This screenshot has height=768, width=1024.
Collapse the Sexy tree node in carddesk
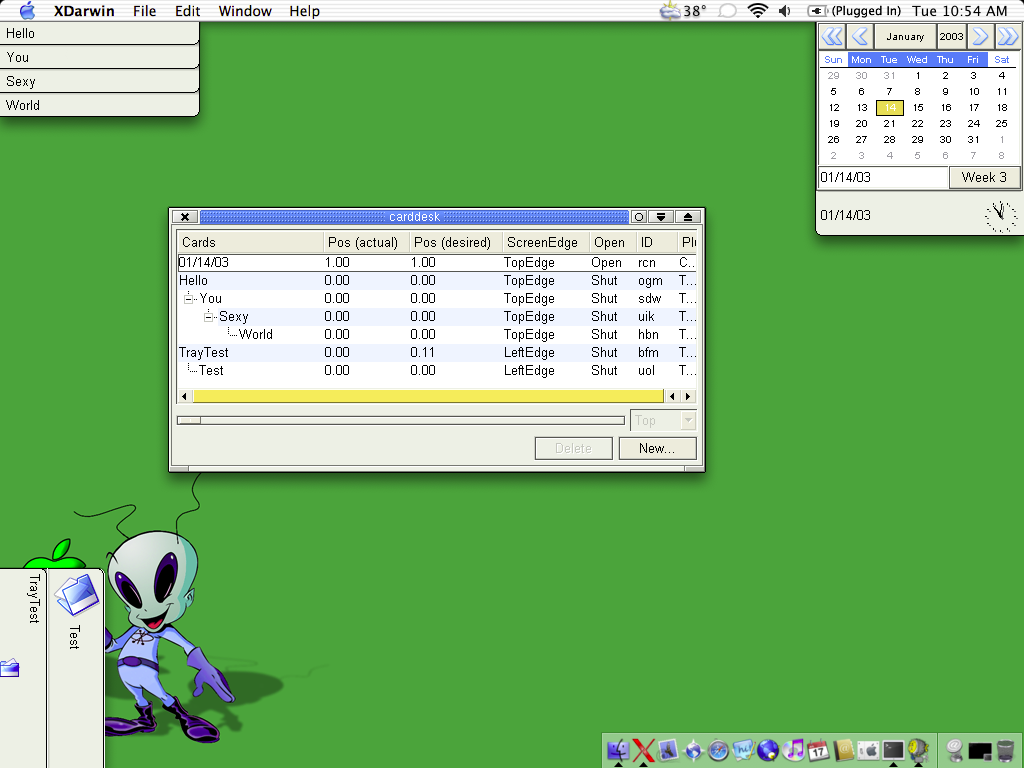208,317
